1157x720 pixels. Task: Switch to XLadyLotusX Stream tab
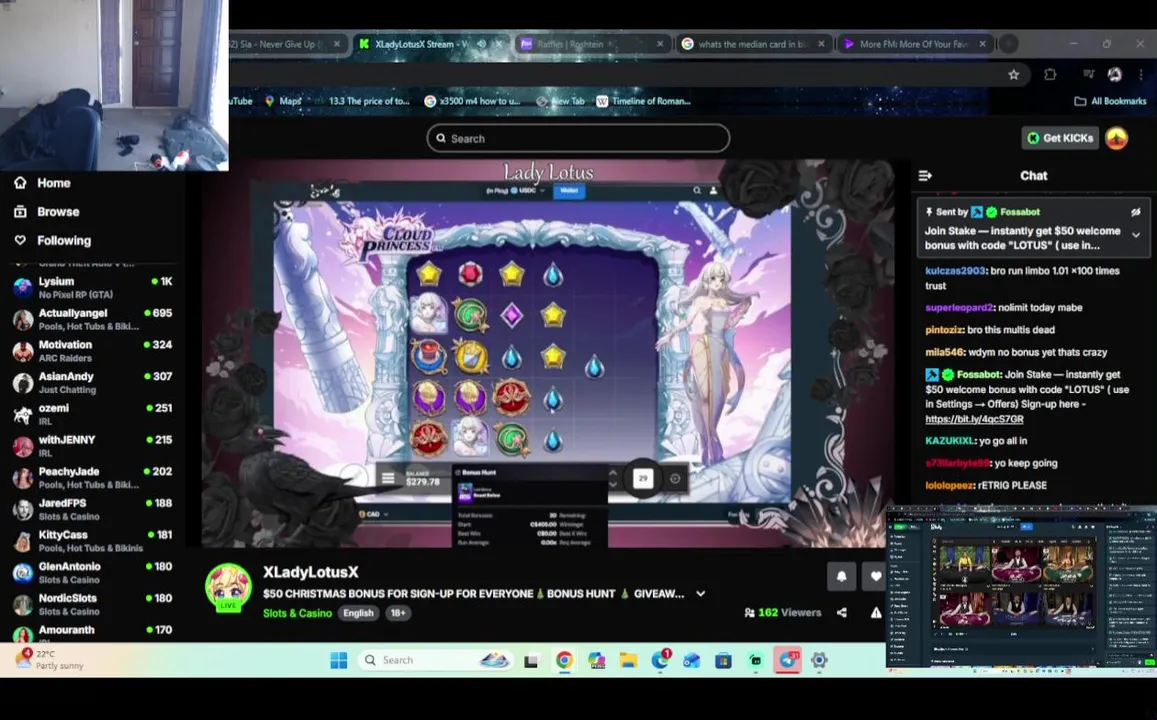point(431,44)
